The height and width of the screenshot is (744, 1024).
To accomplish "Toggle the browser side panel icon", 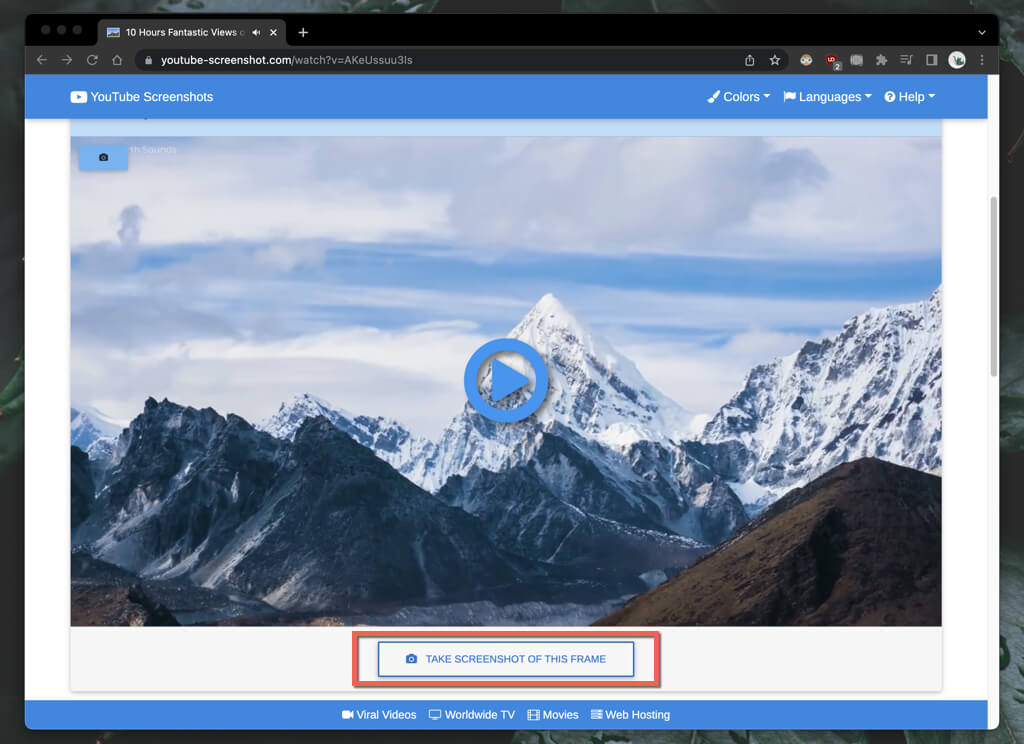I will tap(931, 60).
